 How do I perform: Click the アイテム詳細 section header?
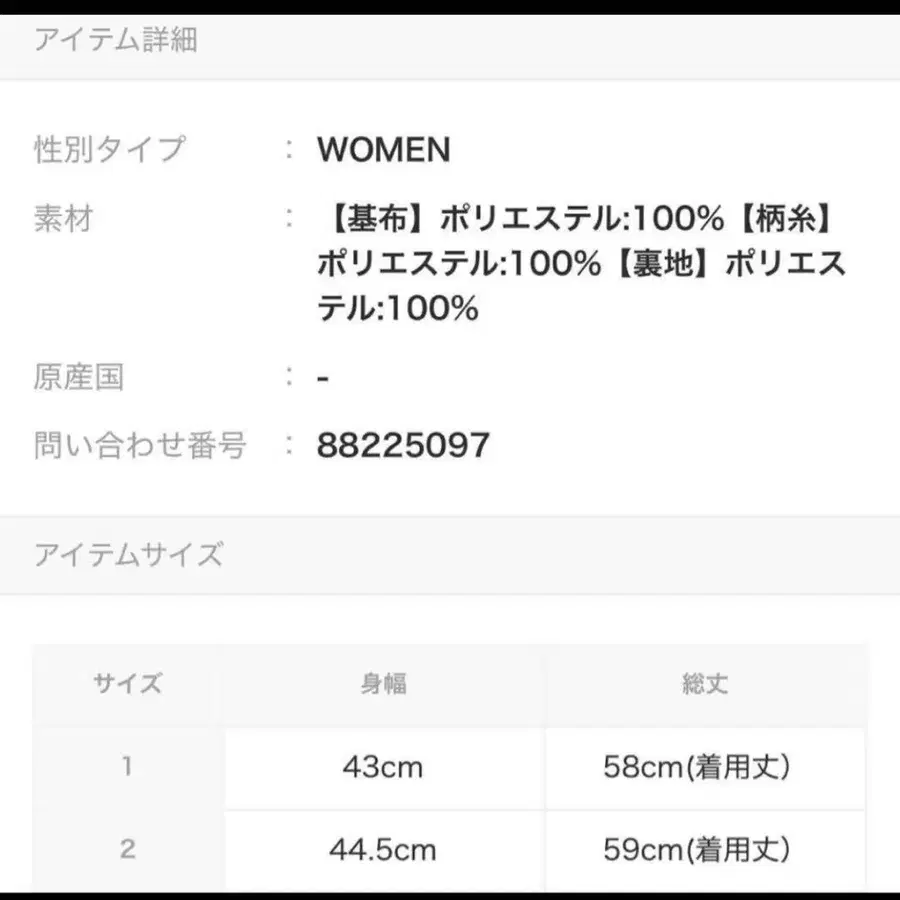click(x=116, y=40)
